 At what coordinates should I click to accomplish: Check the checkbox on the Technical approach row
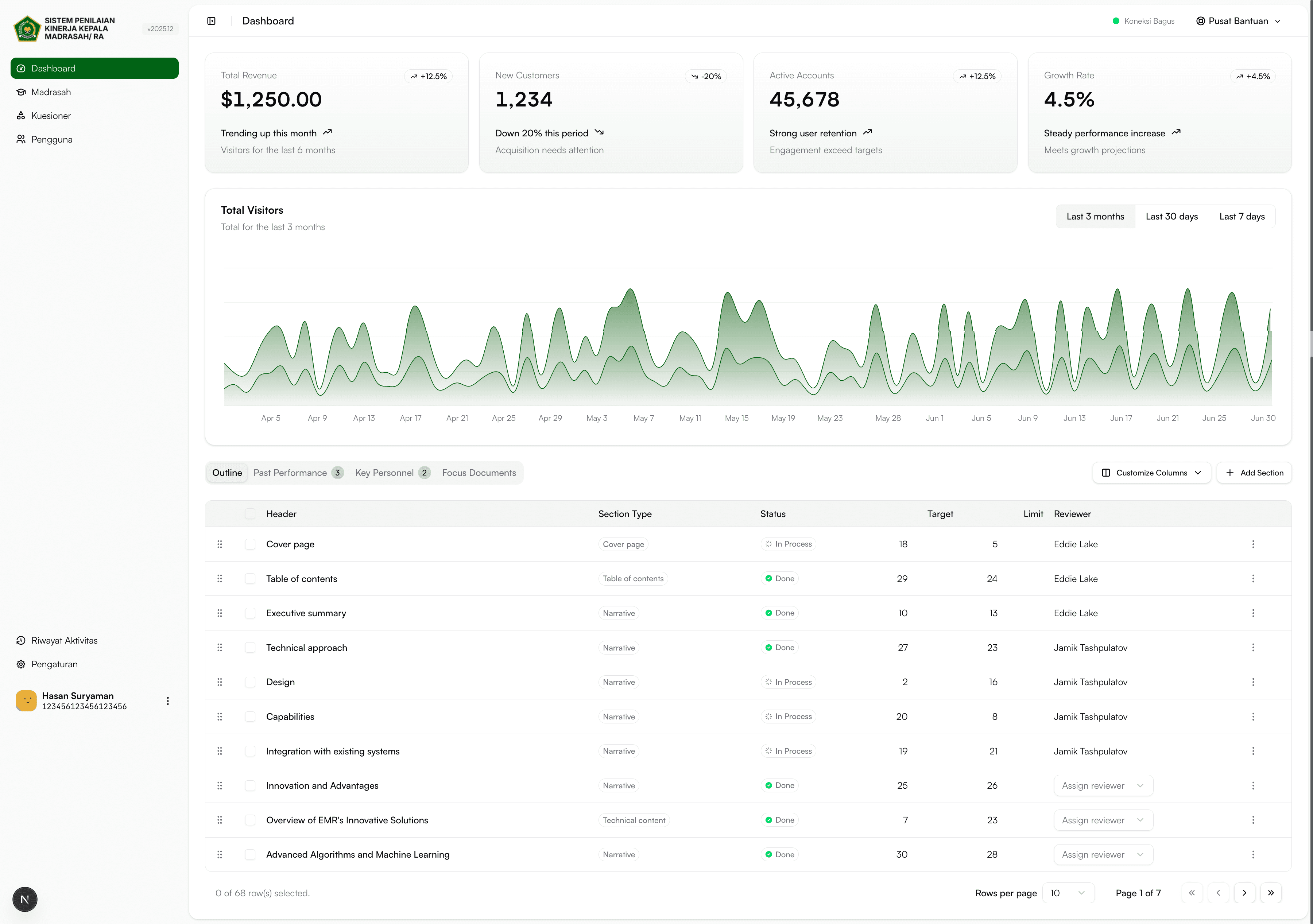coord(250,647)
